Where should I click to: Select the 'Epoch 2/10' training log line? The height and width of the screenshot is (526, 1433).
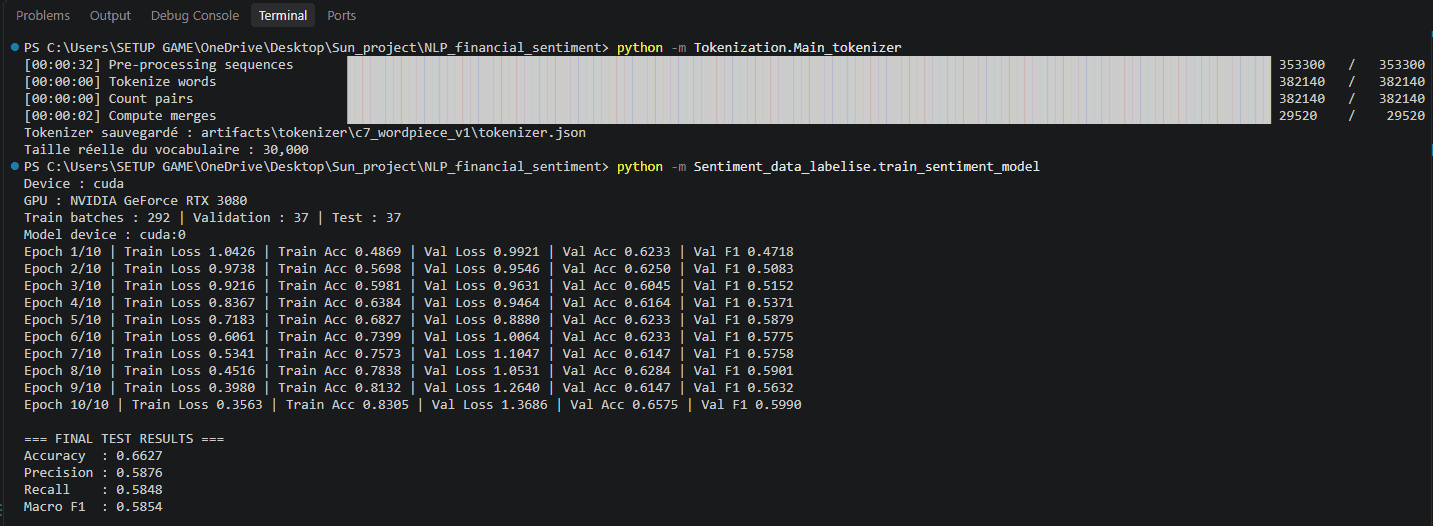tap(409, 268)
